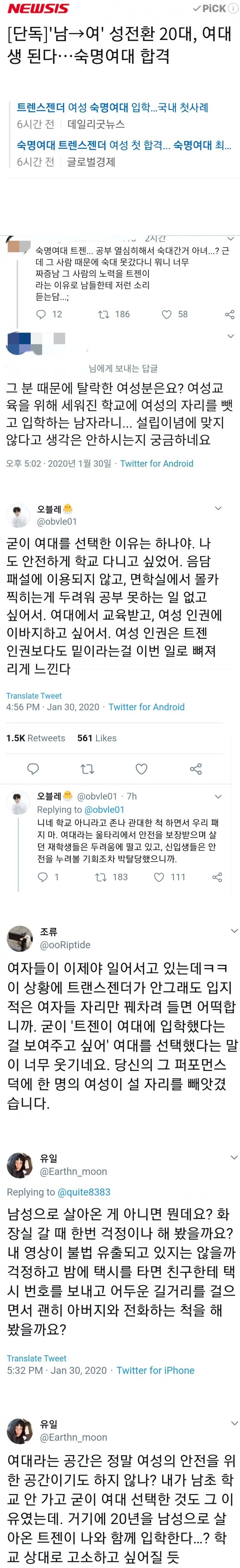This screenshot has width=240, height=1568.
Task: Open the 글로벌경제 숙명여대 트렌스젠더 article
Action: click(x=124, y=145)
